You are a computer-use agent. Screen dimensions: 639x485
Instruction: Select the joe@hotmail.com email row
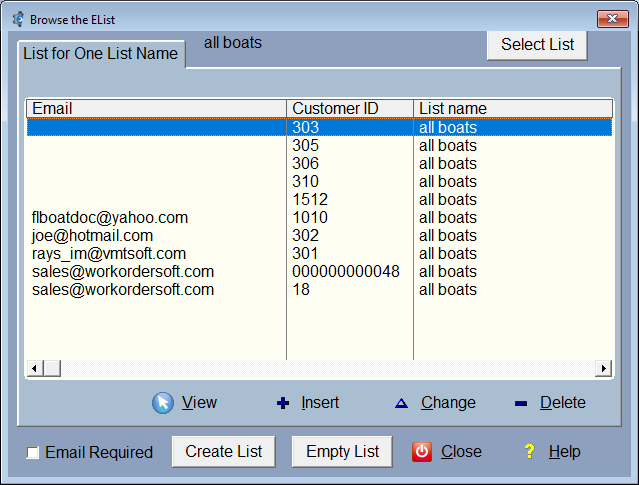click(320, 236)
